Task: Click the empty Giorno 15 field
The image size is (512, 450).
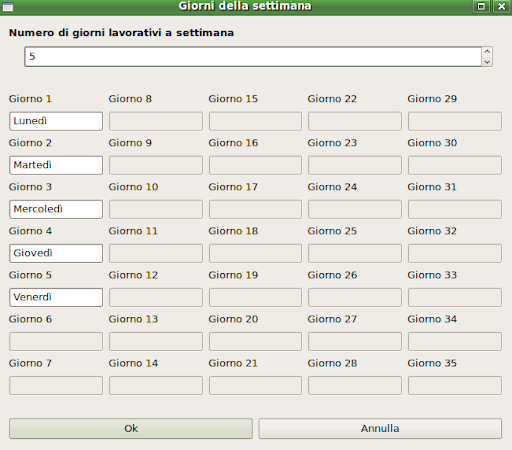Action: pos(255,121)
